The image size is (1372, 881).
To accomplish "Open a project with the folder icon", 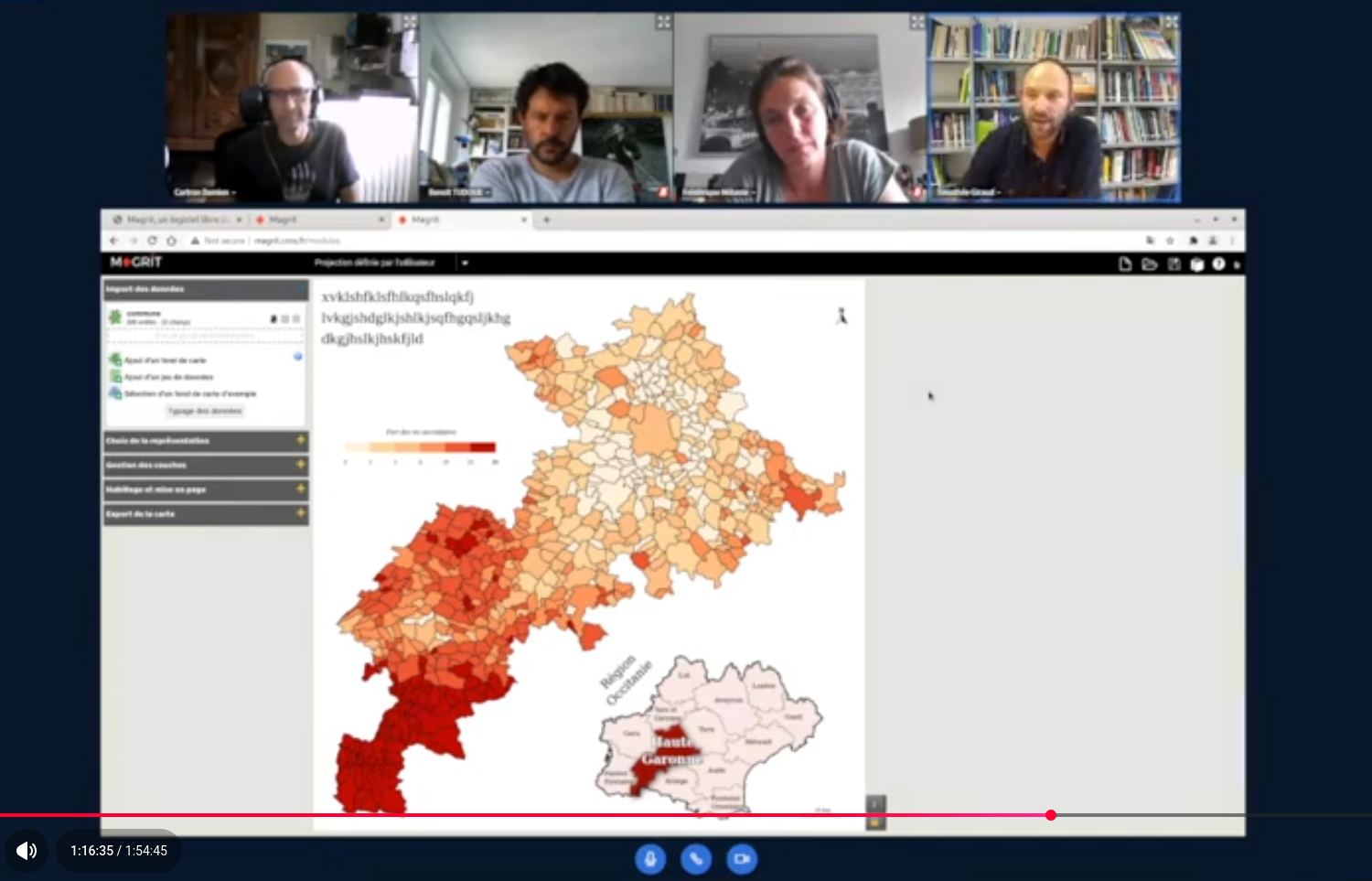I will pos(1149,264).
